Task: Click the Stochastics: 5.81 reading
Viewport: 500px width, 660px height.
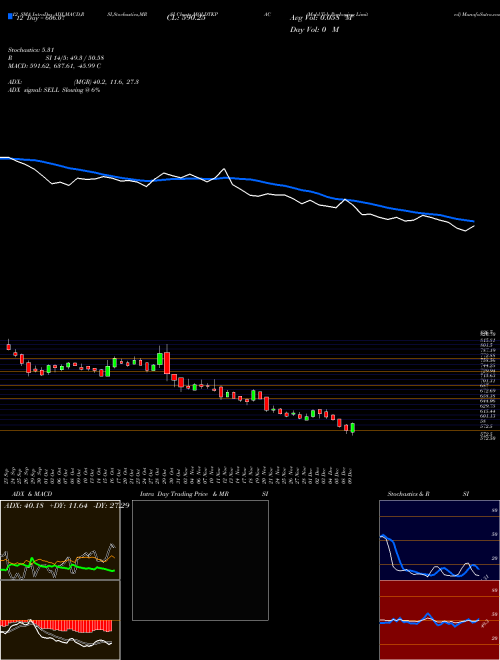Action: (31, 50)
